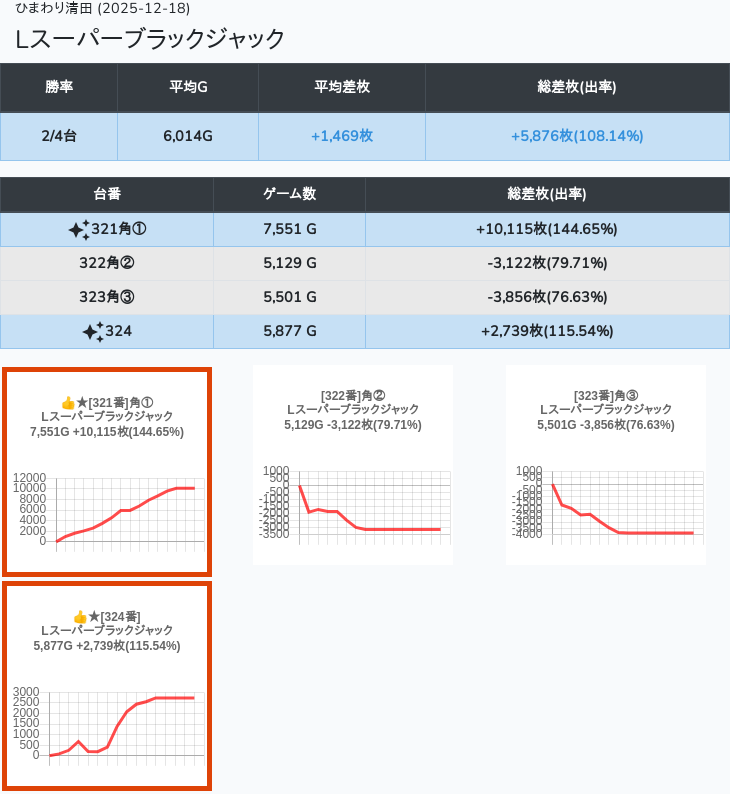Click thumbs-up icon on the 321番 chart card
This screenshot has height=794, width=730.
point(68,403)
